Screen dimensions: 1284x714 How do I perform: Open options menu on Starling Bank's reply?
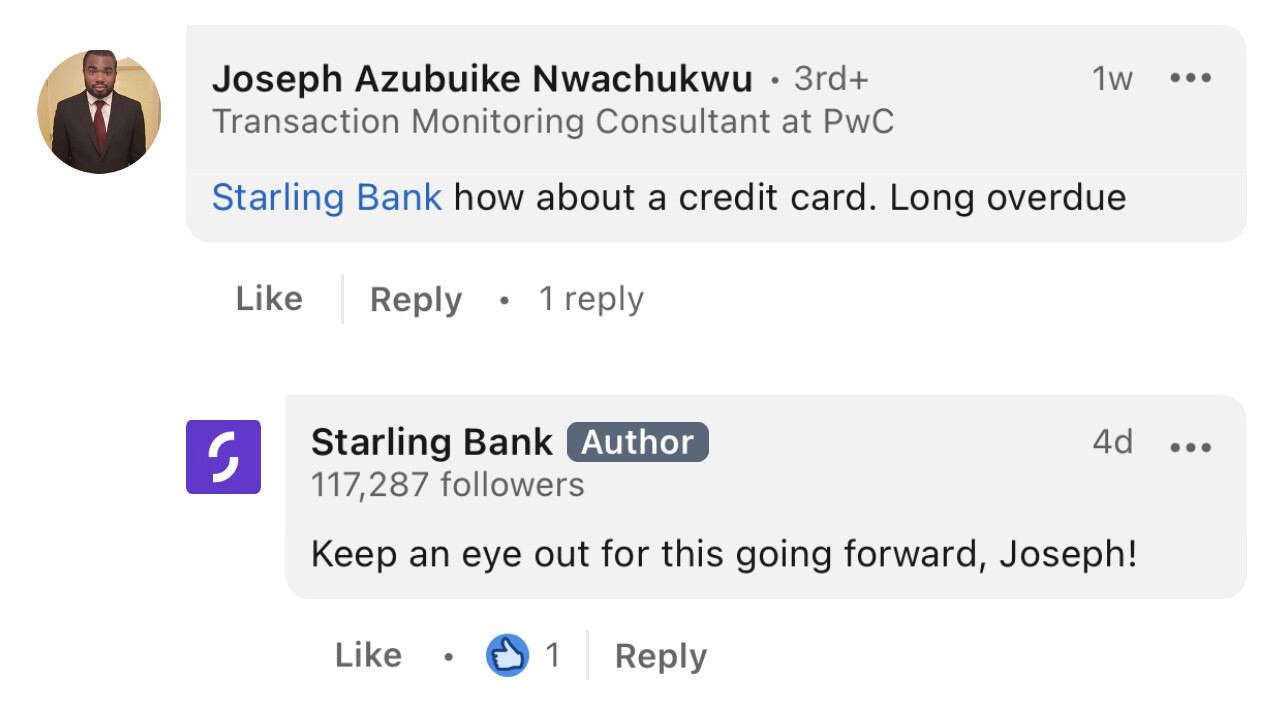click(1190, 446)
